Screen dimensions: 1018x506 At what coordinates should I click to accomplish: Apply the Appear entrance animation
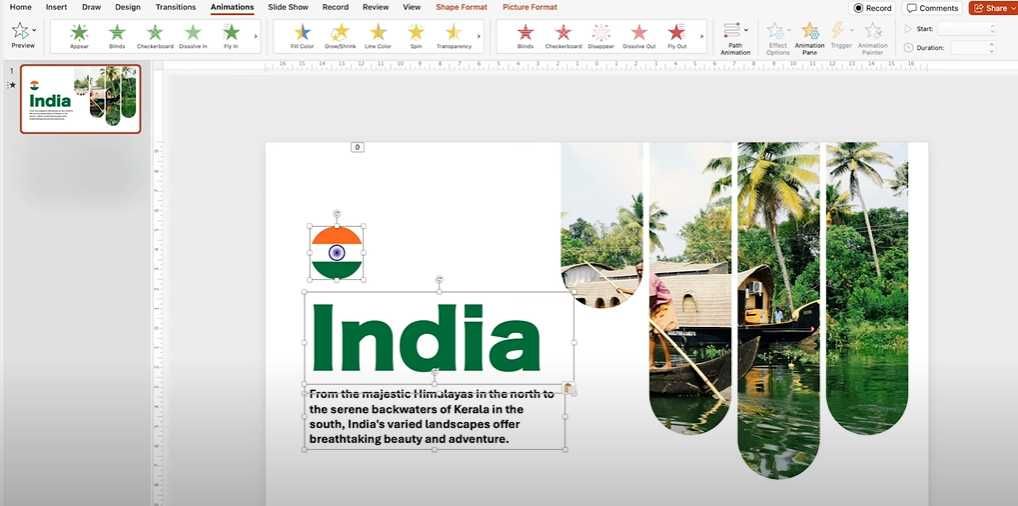(79, 36)
